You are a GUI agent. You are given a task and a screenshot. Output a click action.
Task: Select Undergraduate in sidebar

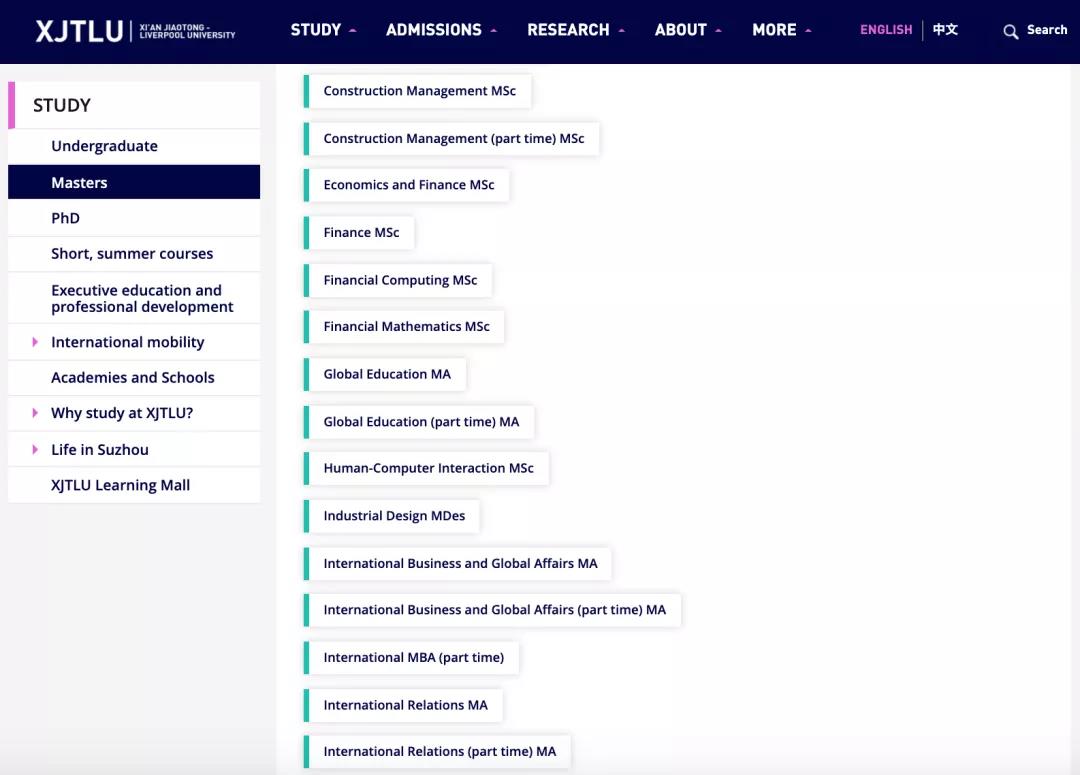point(134,146)
